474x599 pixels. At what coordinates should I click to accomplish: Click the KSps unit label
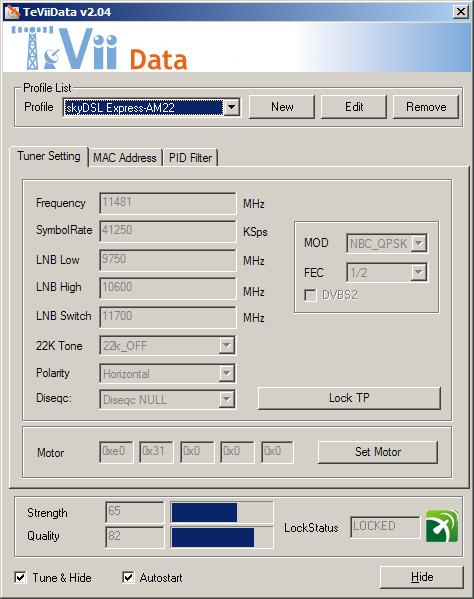[x=255, y=232]
